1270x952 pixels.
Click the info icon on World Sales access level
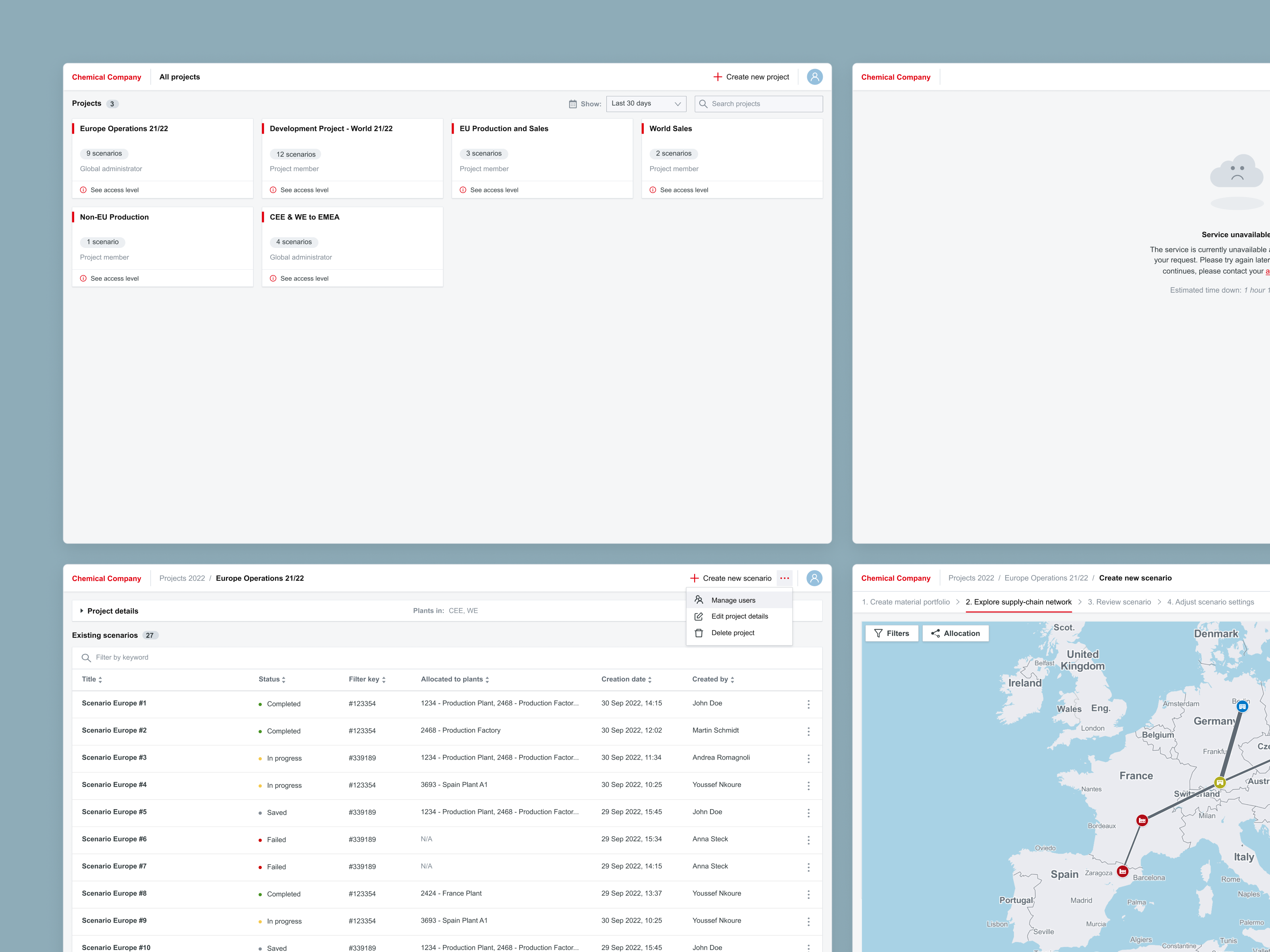[x=653, y=189]
